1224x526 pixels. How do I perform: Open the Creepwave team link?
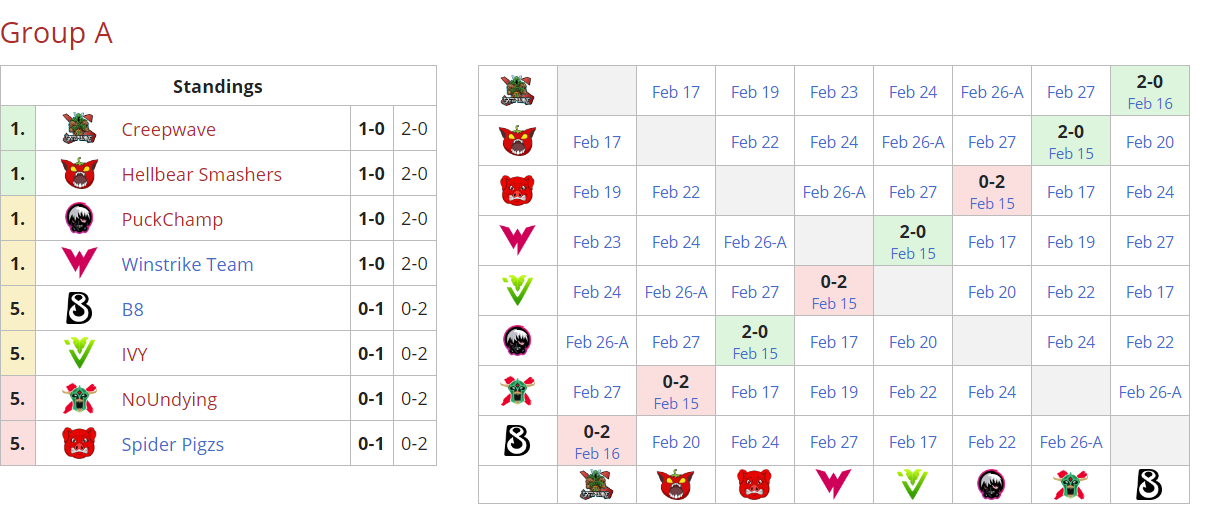pos(168,130)
